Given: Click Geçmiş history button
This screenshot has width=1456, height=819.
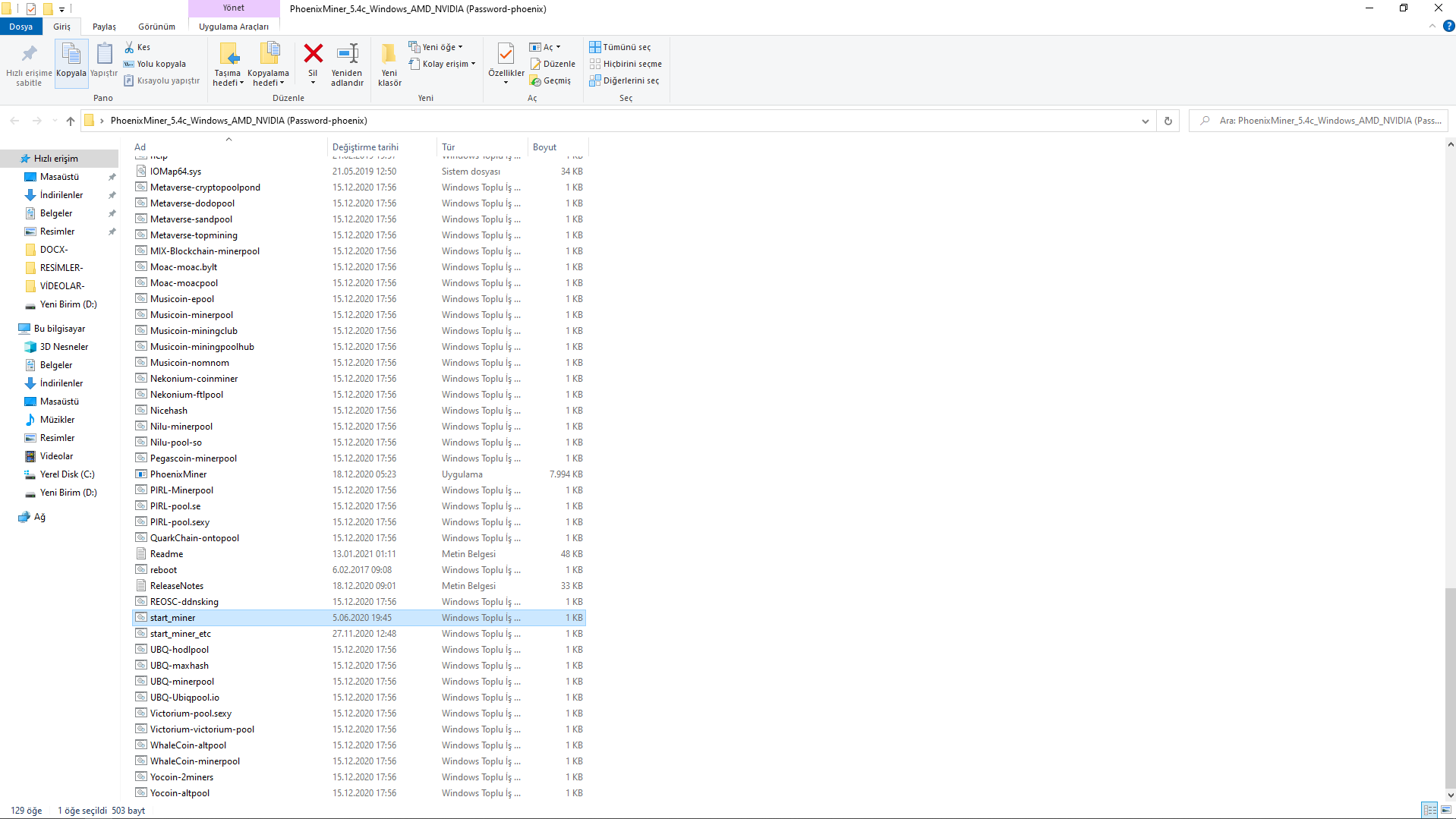Looking at the screenshot, I should 550,80.
